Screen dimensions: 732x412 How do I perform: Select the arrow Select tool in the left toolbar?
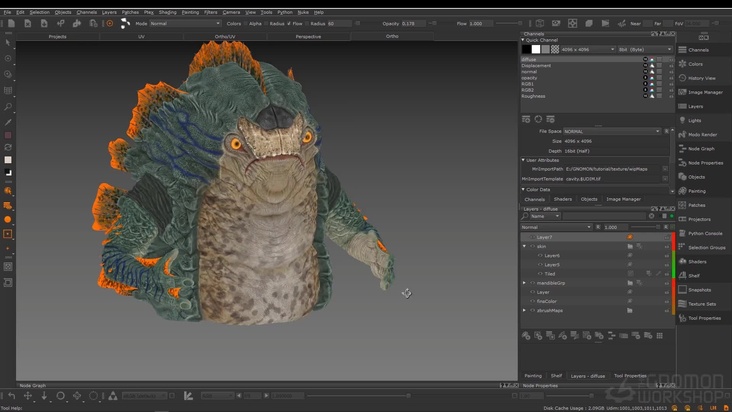pos(7,42)
